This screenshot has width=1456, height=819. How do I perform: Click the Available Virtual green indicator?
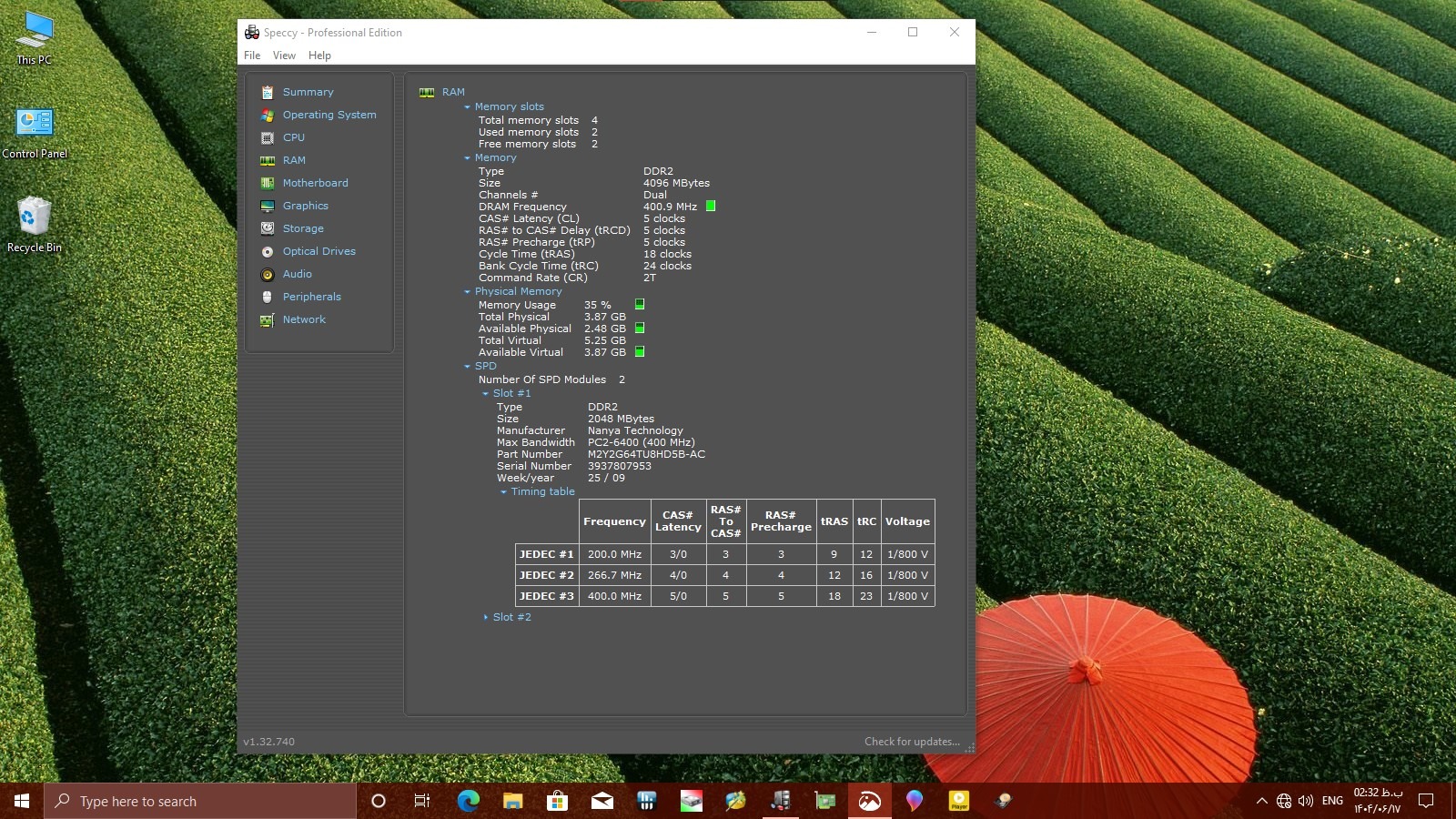(640, 351)
